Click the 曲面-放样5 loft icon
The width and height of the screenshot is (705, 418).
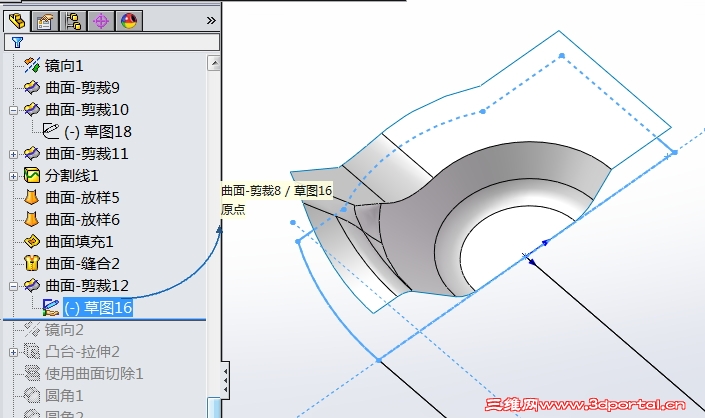[x=31, y=197]
